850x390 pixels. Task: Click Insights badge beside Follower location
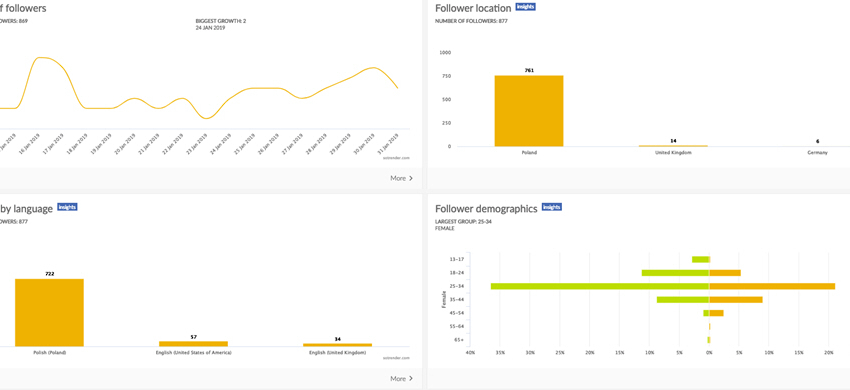pos(526,7)
